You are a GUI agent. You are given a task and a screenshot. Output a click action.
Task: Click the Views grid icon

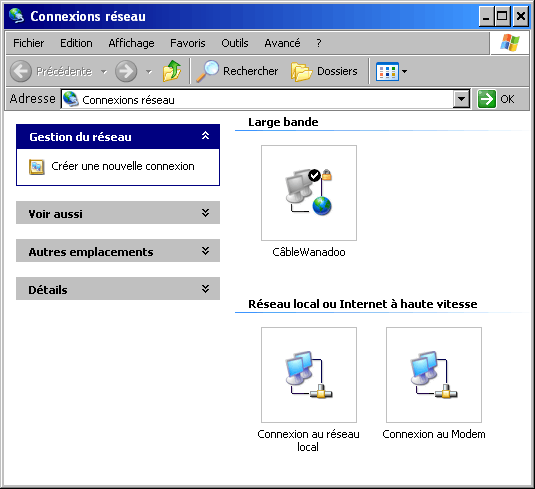[x=387, y=71]
